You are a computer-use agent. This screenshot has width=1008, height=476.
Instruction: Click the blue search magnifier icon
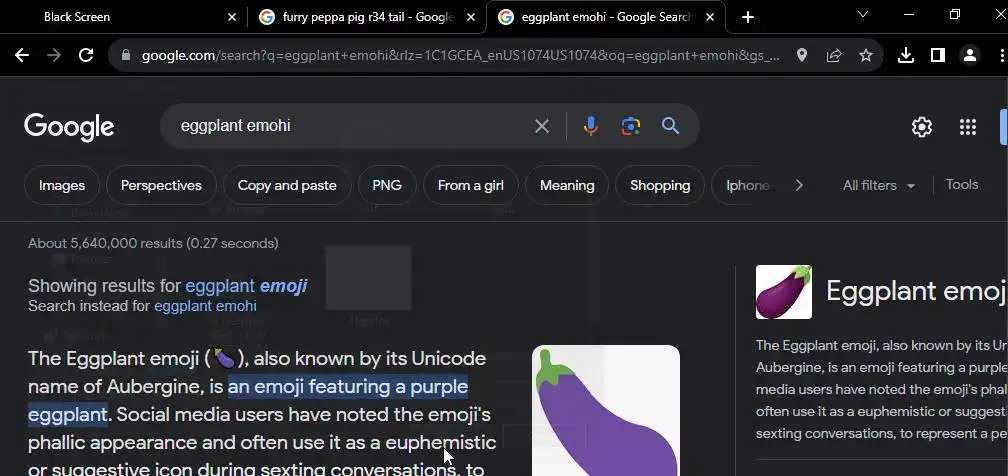(x=670, y=126)
